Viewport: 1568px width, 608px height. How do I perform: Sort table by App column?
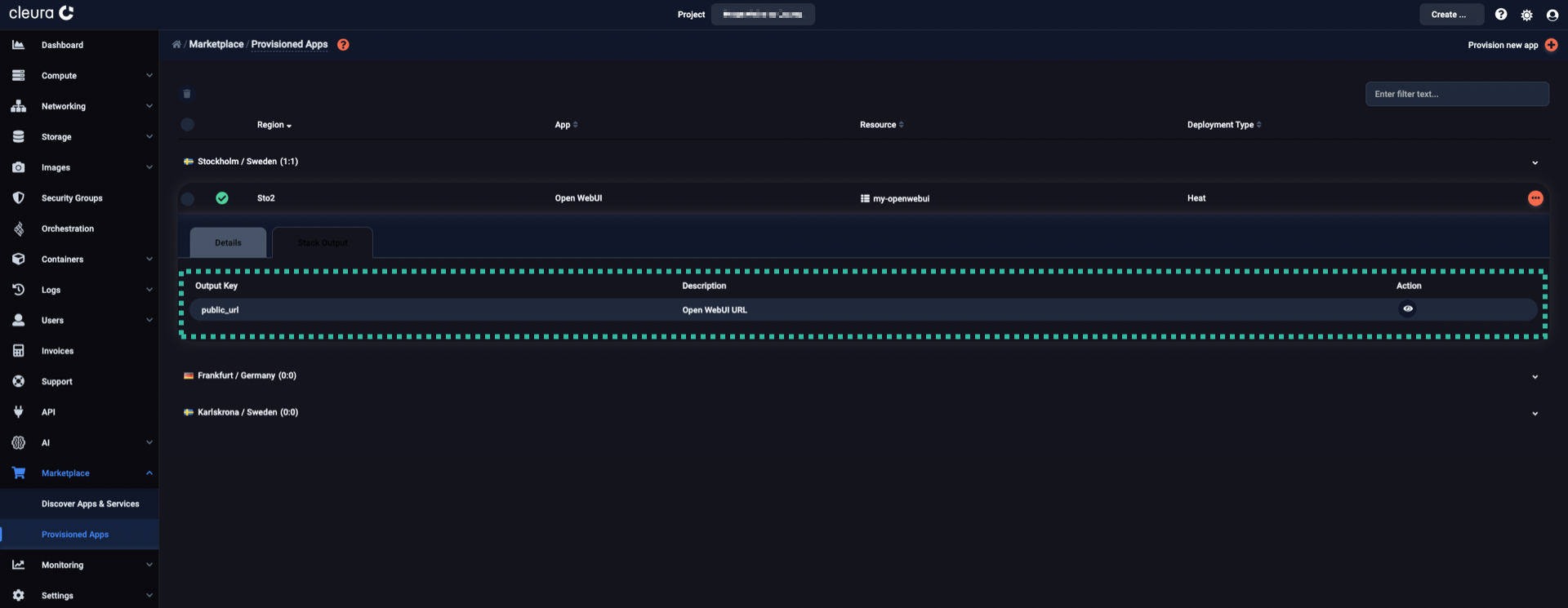(566, 125)
